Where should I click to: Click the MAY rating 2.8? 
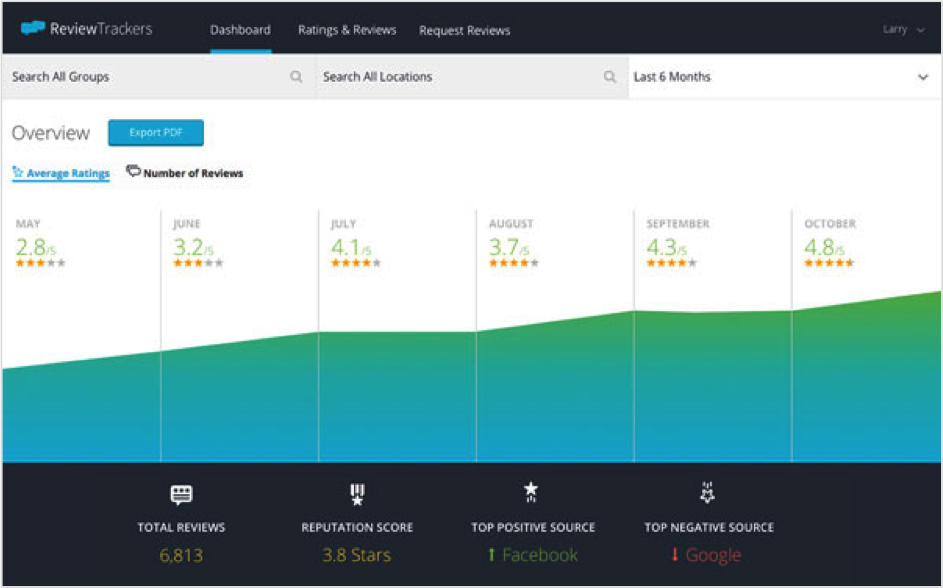point(35,247)
